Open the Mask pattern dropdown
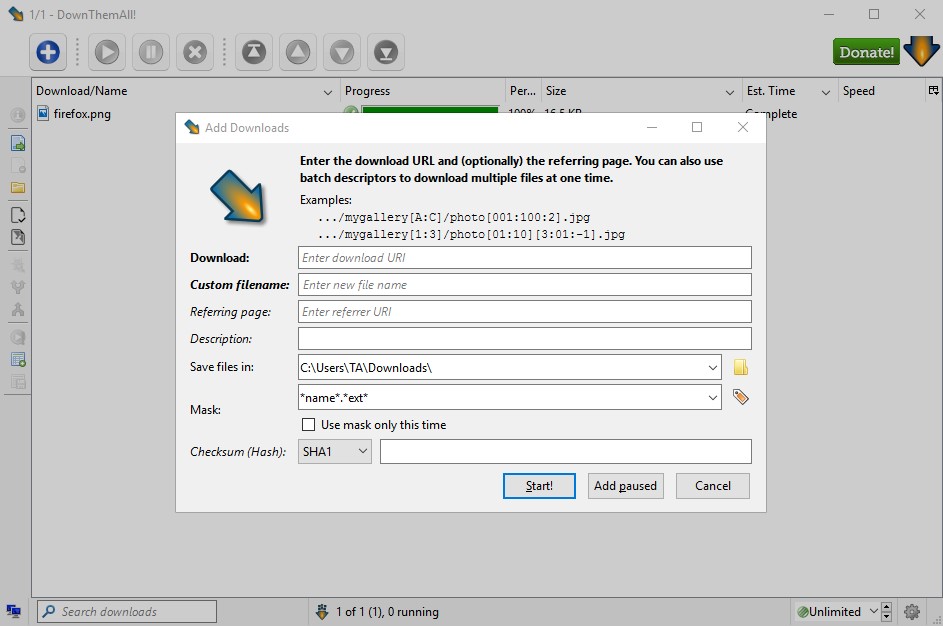943x626 pixels. click(712, 397)
